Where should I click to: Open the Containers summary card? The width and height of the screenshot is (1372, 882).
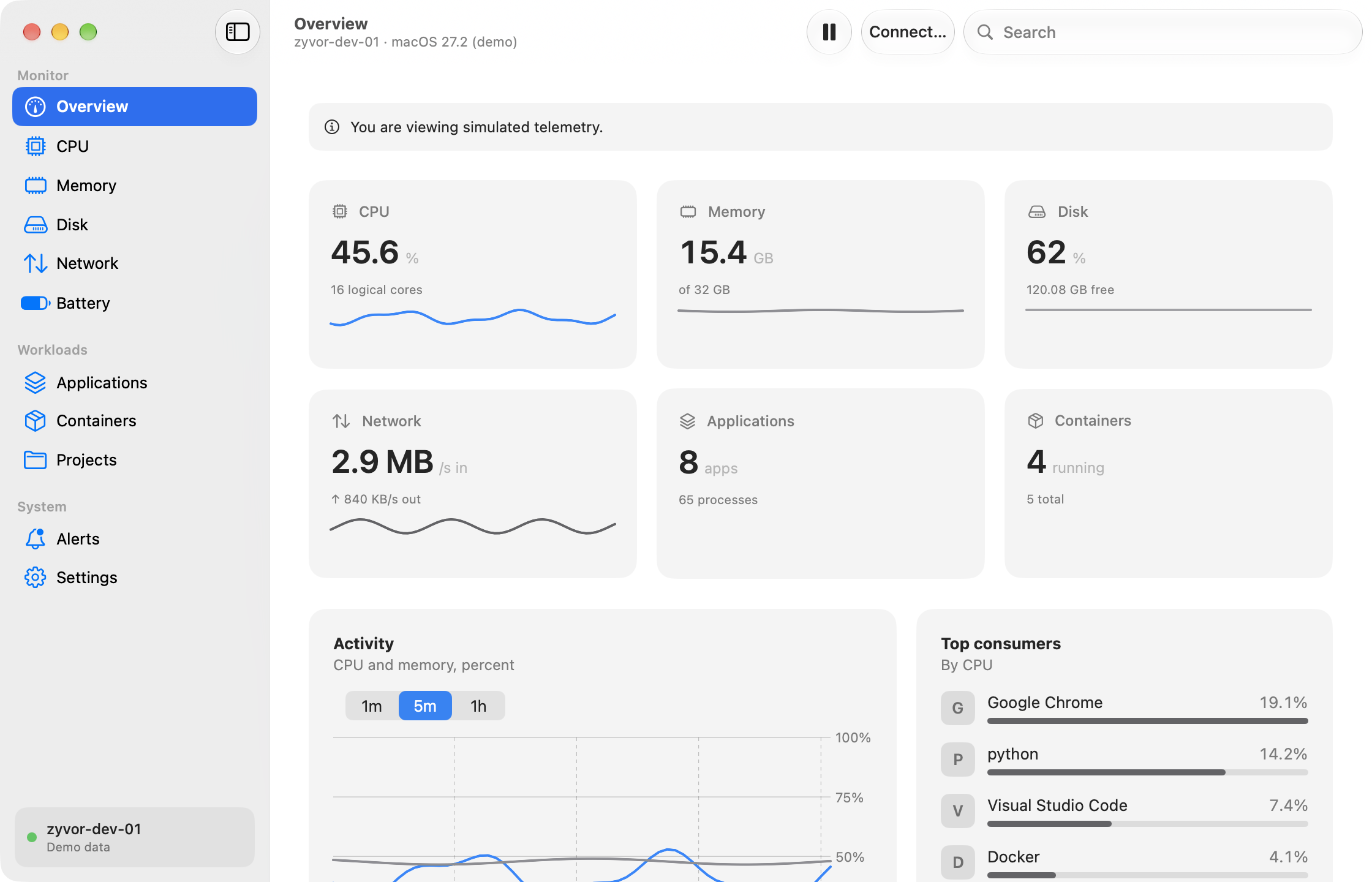click(x=1169, y=484)
